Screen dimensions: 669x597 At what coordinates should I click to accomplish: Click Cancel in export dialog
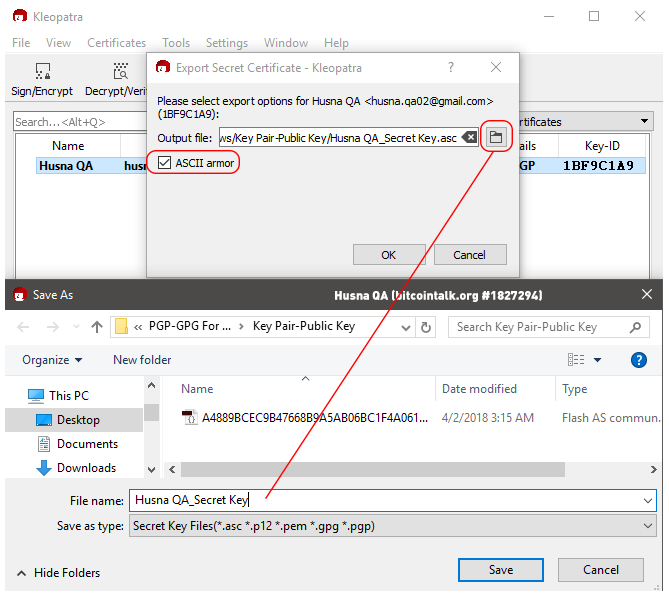(x=469, y=255)
